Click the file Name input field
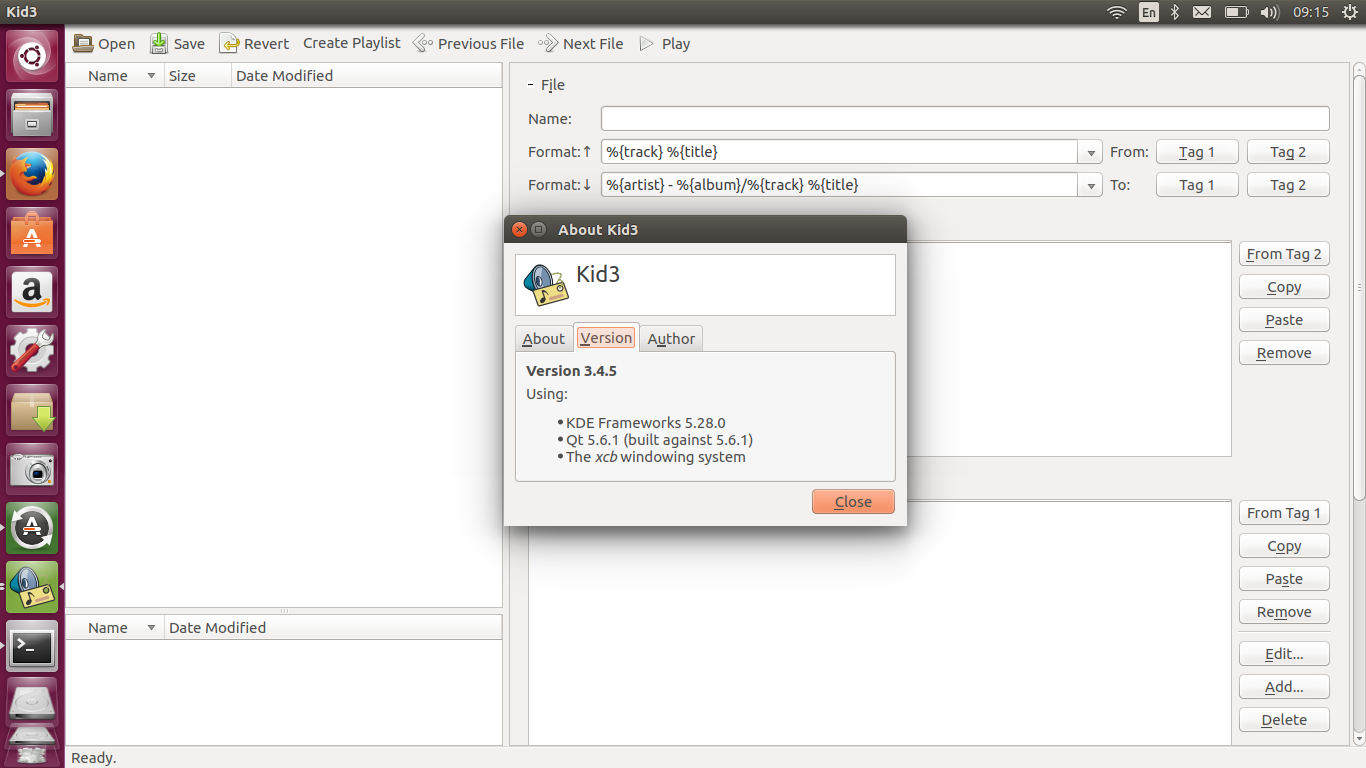The image size is (1366, 768). 965,119
